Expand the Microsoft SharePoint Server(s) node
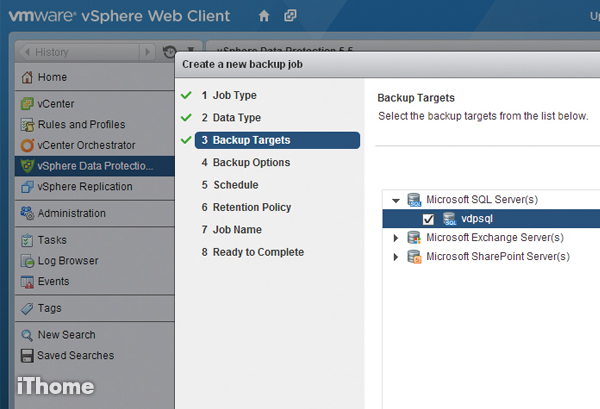The width and height of the screenshot is (600, 409). pos(396,257)
